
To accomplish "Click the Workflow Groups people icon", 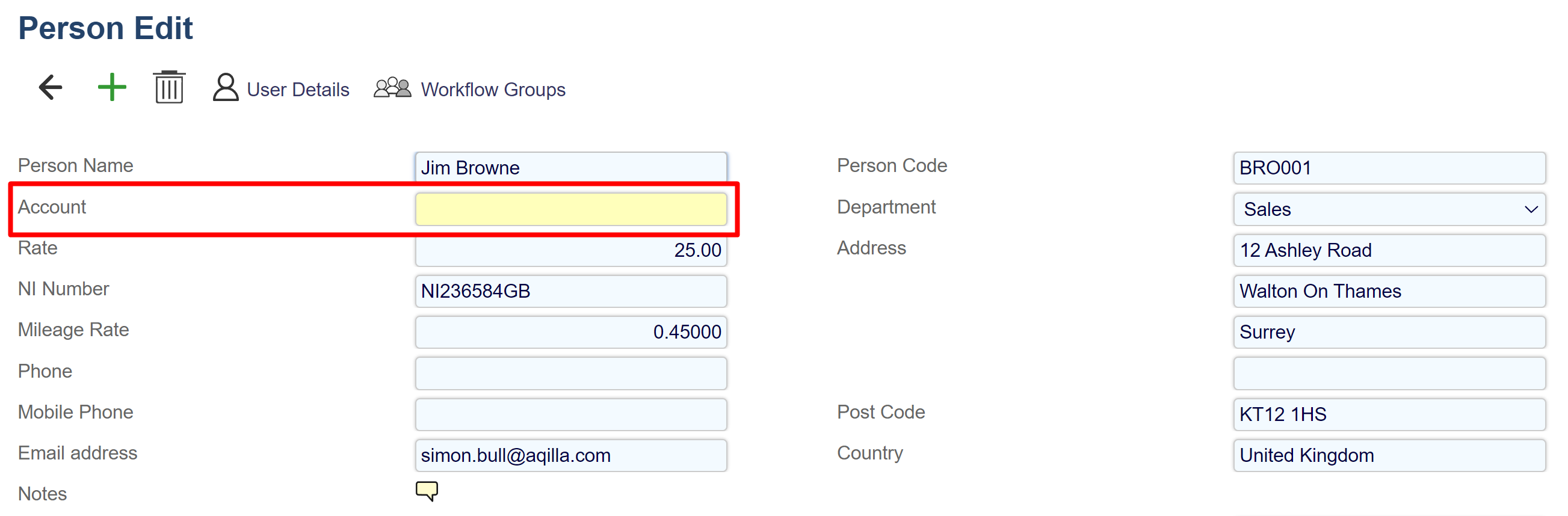I will (392, 88).
